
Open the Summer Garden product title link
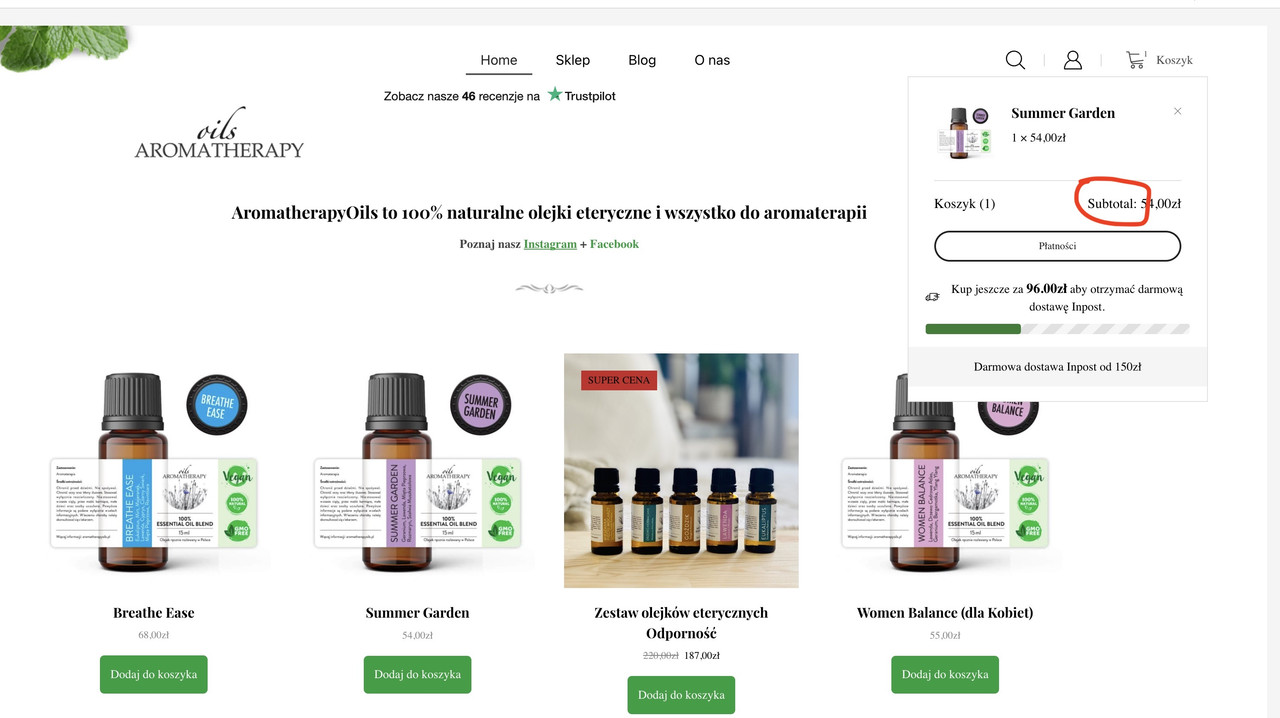coord(417,613)
